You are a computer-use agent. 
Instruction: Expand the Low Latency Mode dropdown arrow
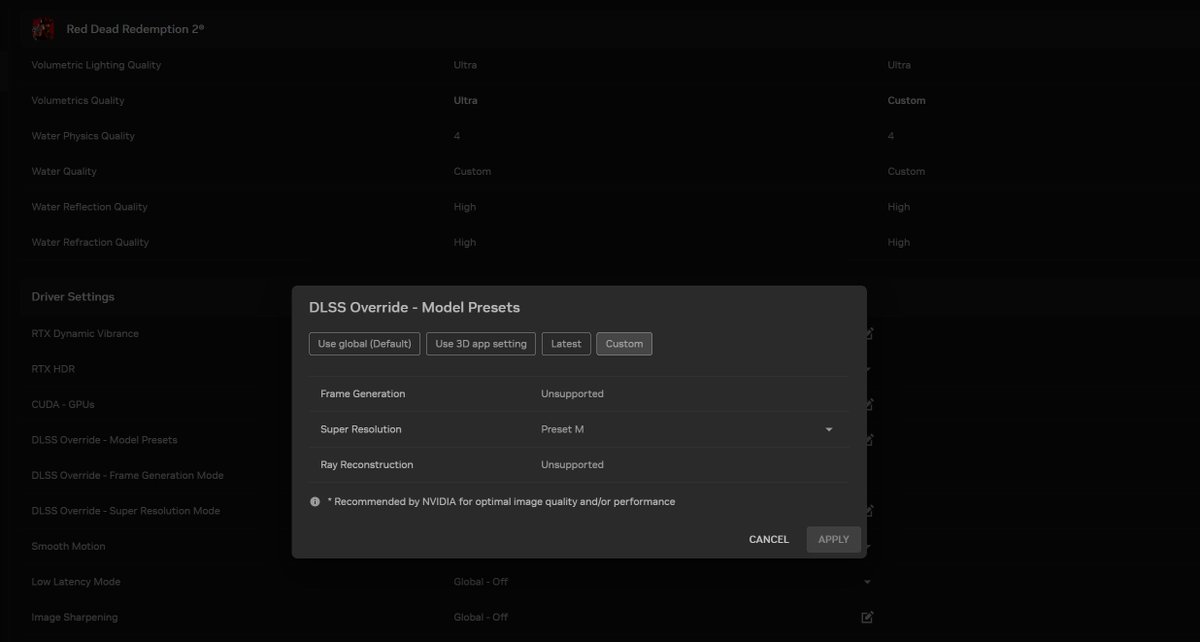coord(867,582)
